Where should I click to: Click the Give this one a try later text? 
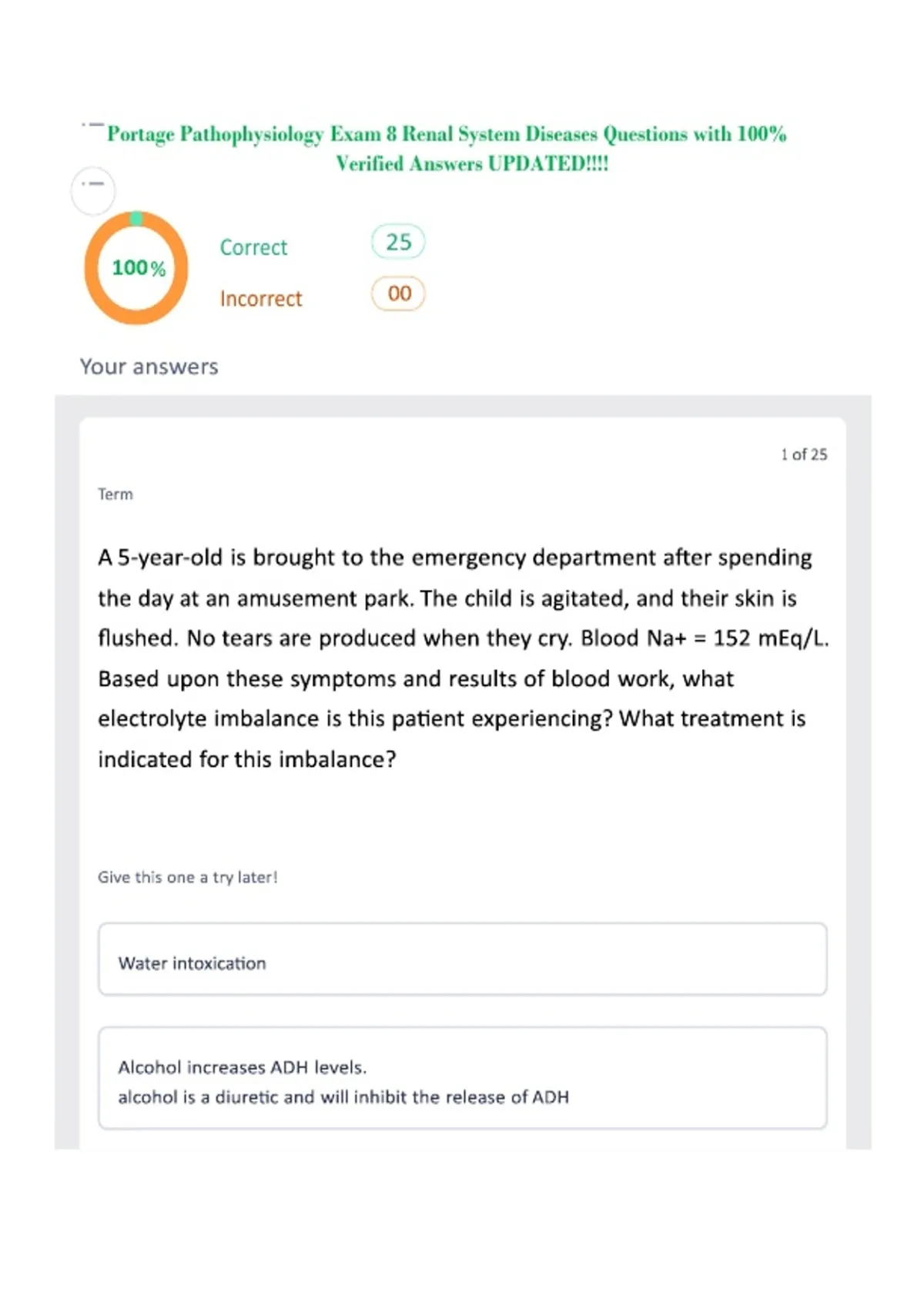[x=188, y=877]
